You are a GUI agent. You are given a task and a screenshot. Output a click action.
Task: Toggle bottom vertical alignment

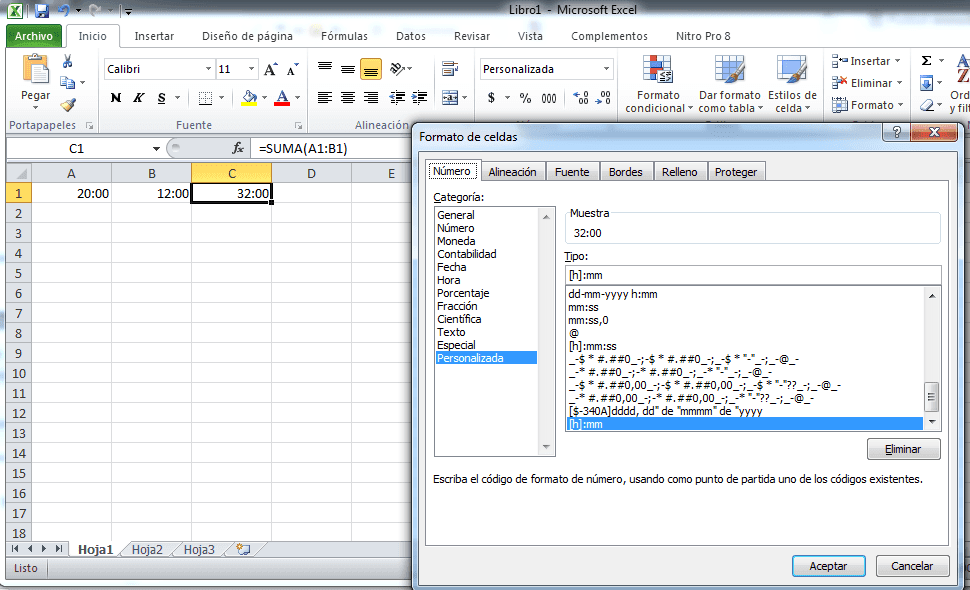point(371,68)
